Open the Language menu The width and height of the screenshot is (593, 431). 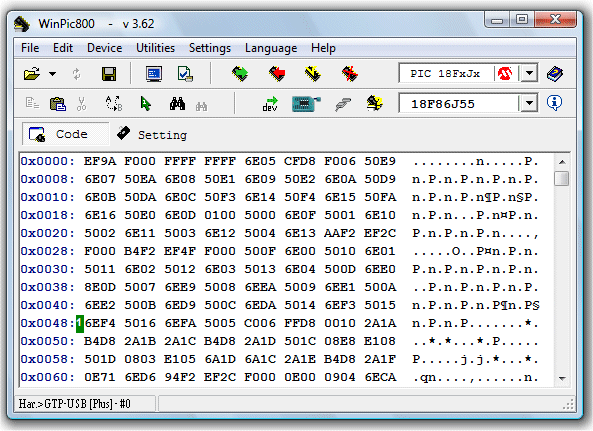271,48
